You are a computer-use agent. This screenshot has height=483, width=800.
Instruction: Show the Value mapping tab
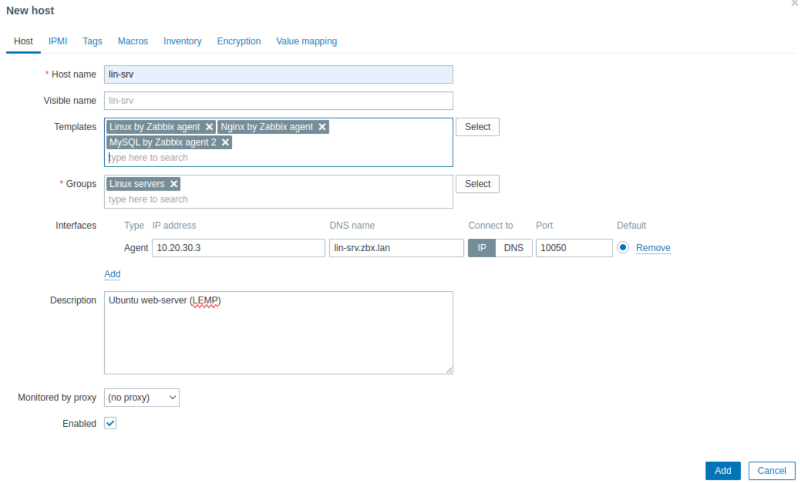click(307, 41)
